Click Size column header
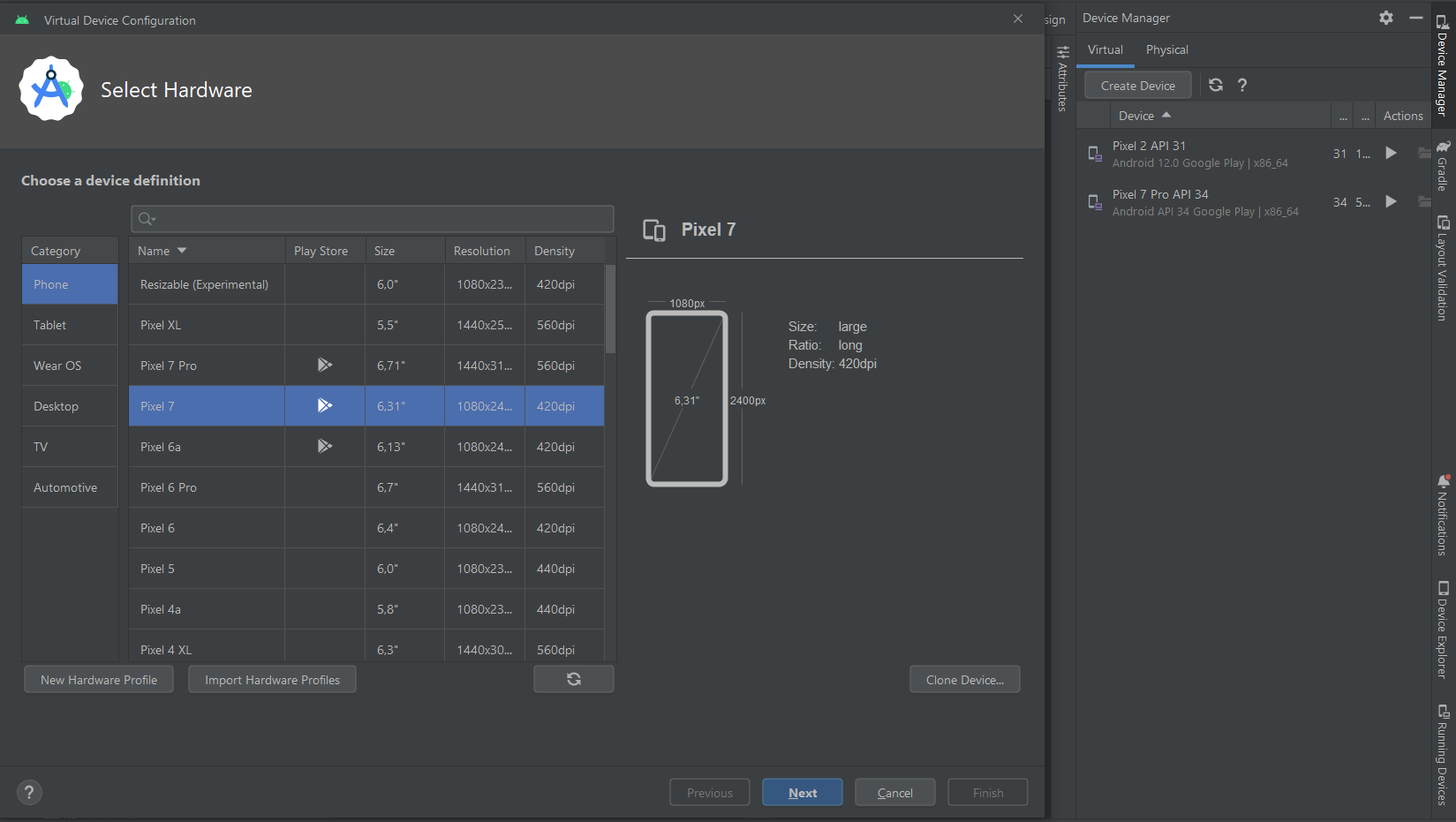This screenshot has height=822, width=1456. [x=405, y=251]
